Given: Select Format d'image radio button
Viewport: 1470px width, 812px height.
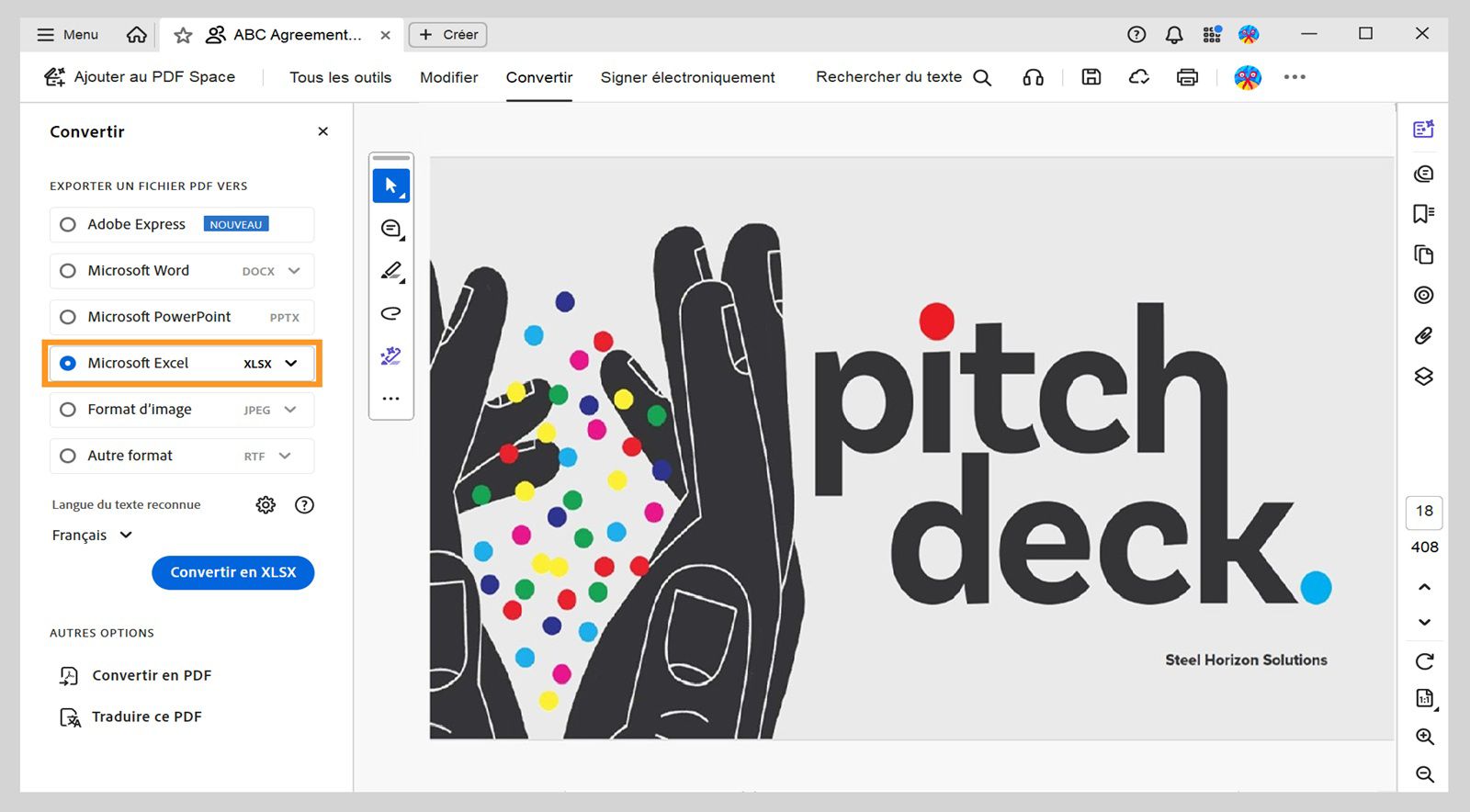Looking at the screenshot, I should click(x=68, y=410).
